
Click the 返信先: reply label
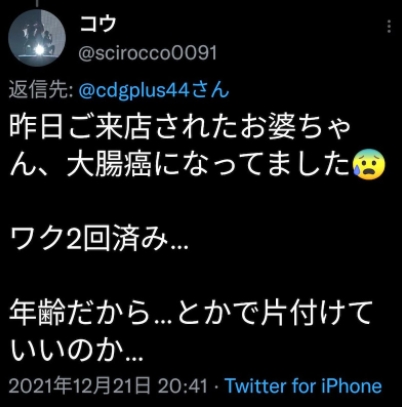pos(41,90)
